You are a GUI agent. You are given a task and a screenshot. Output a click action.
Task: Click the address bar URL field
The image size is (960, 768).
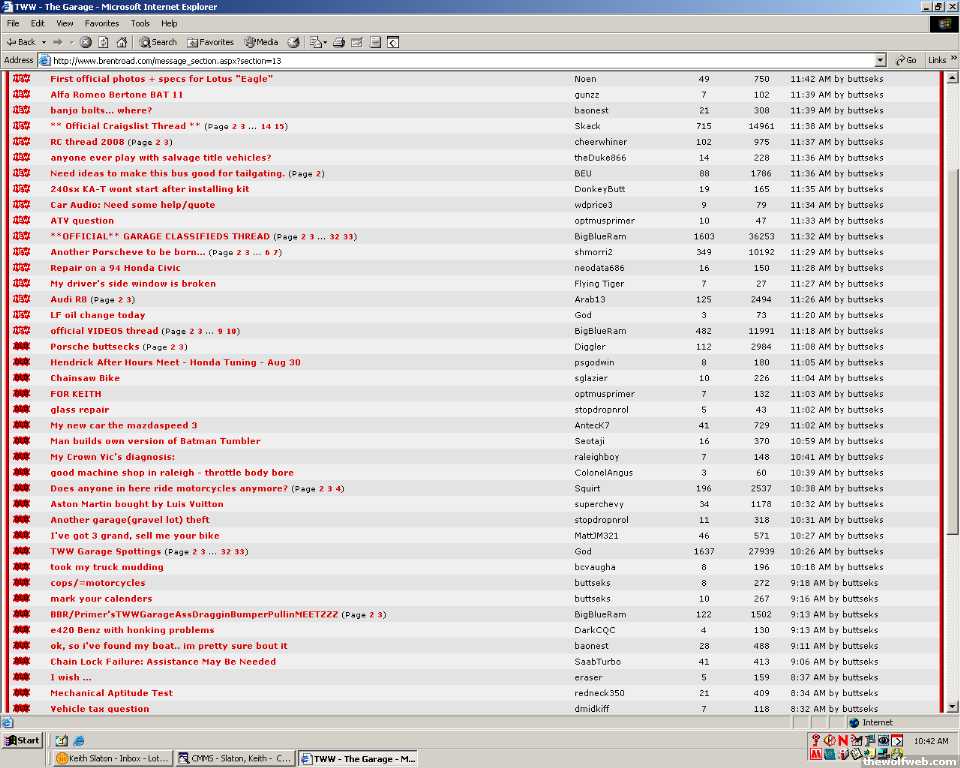tap(450, 60)
